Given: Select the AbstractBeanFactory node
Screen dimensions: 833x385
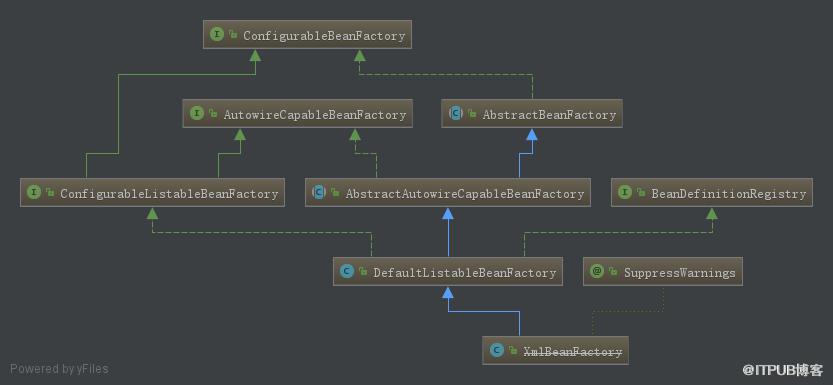Looking at the screenshot, I should point(532,114).
